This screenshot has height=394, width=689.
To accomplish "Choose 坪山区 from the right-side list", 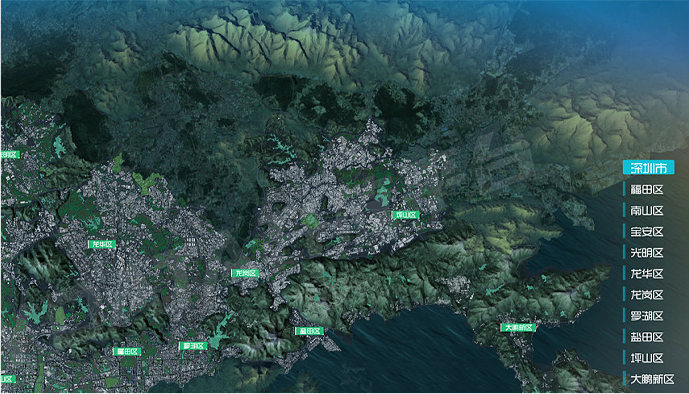I will pyautogui.click(x=646, y=358).
